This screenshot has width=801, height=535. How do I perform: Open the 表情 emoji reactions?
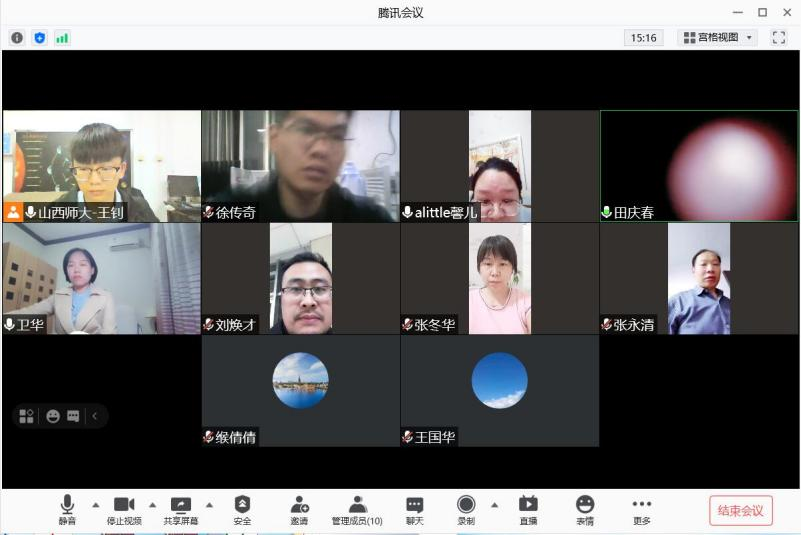coord(585,510)
